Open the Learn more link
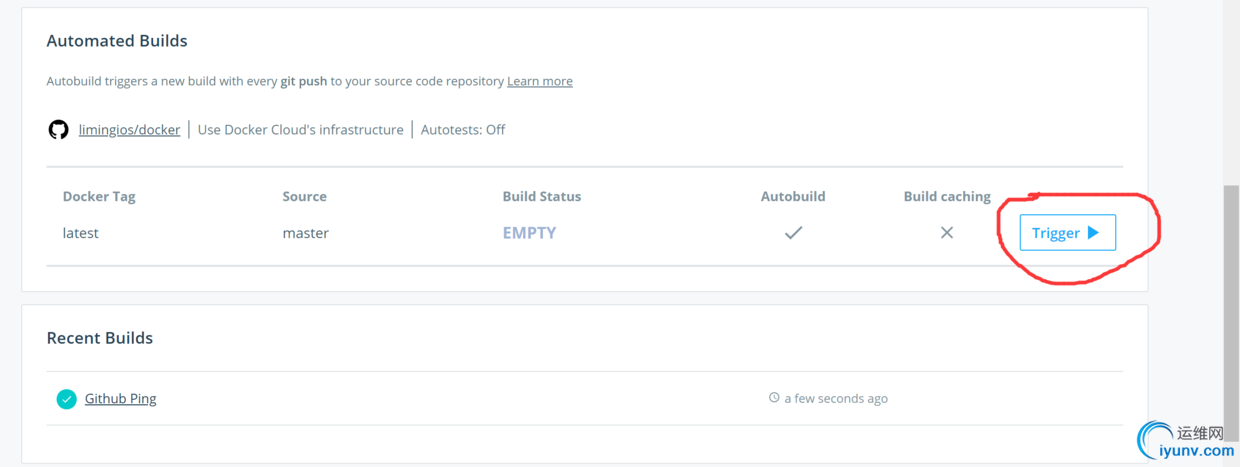1240x467 pixels. [x=540, y=81]
